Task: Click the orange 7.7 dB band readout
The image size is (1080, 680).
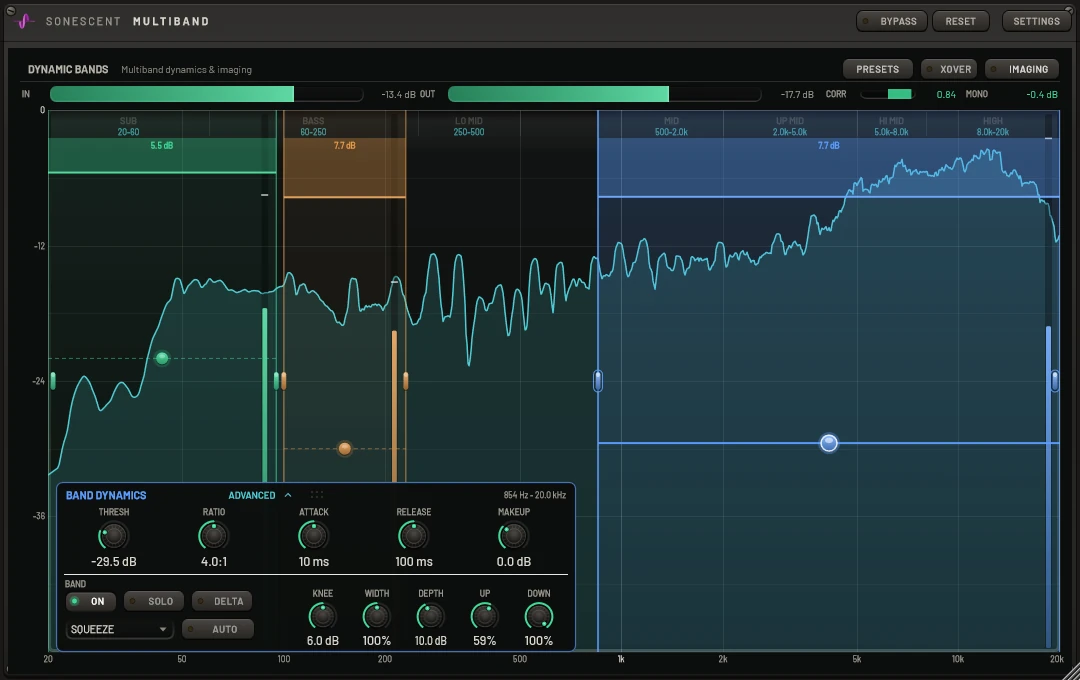Action: coord(344,145)
